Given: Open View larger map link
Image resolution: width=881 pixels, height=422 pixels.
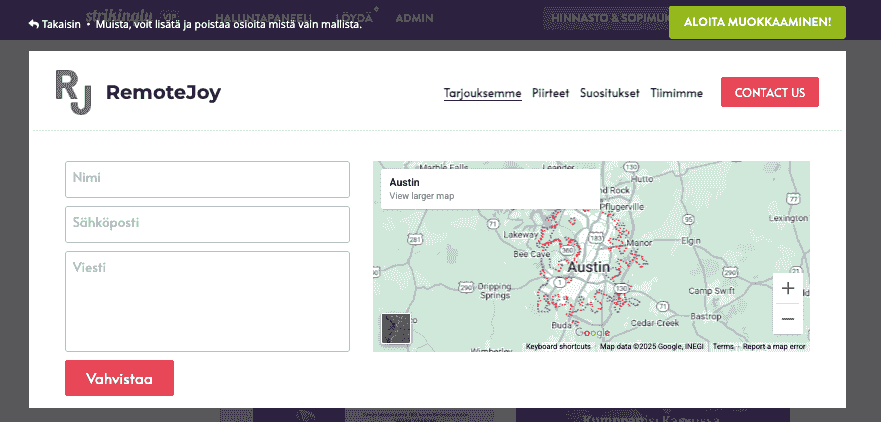Looking at the screenshot, I should pyautogui.click(x=421, y=196).
